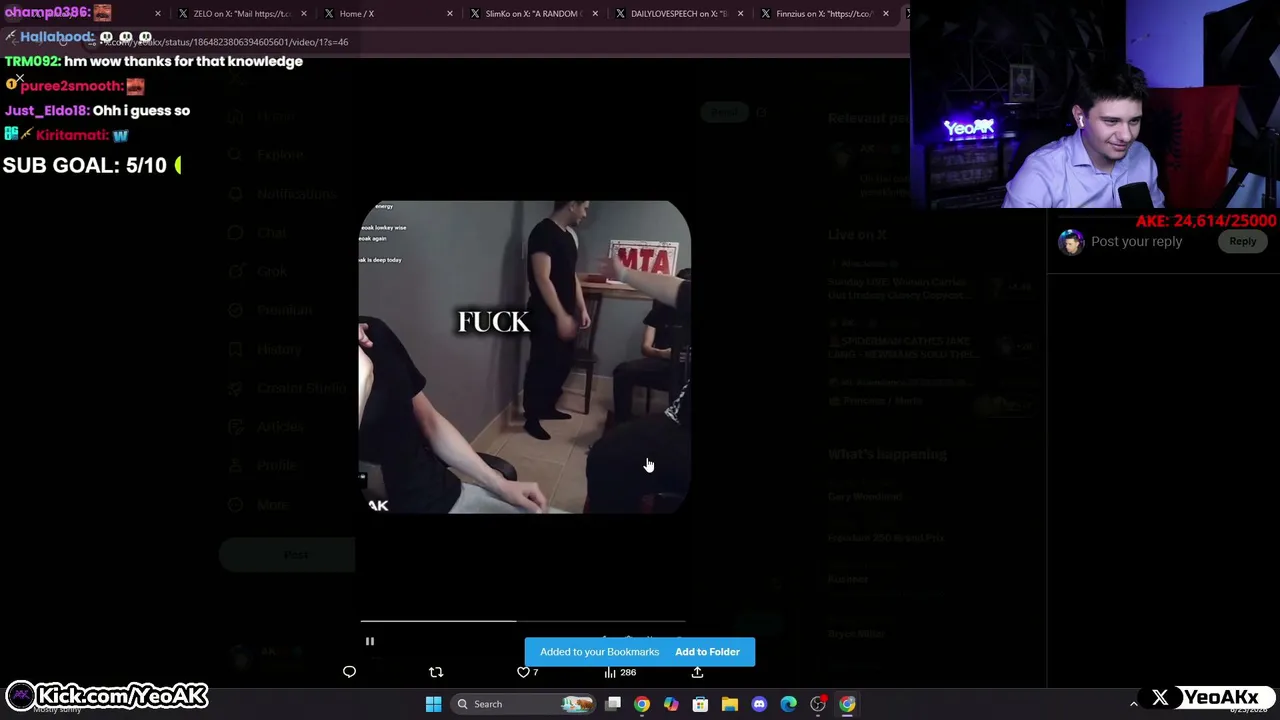Image resolution: width=1280 pixels, height=720 pixels.
Task: Submit with the Reply button
Action: (1243, 241)
